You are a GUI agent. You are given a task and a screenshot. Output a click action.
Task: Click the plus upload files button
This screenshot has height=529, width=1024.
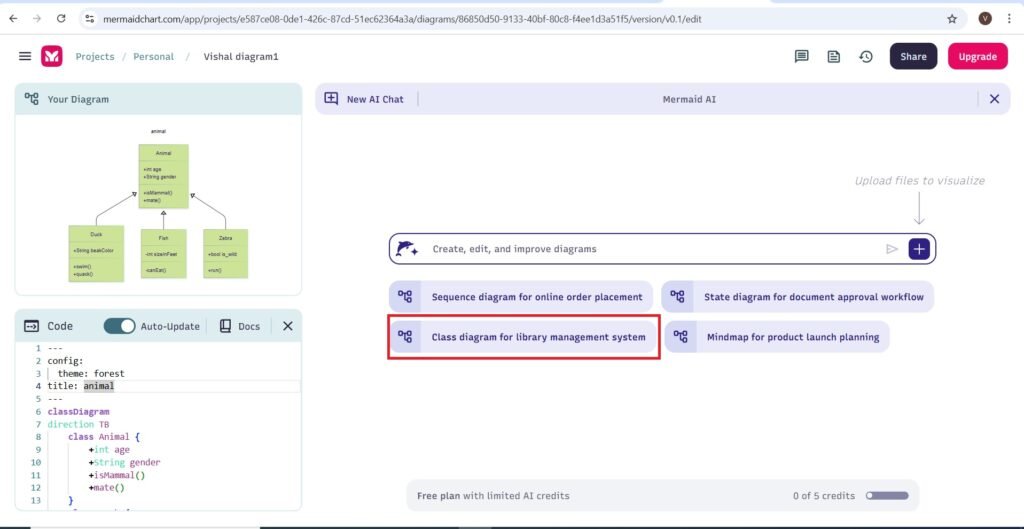(x=919, y=249)
